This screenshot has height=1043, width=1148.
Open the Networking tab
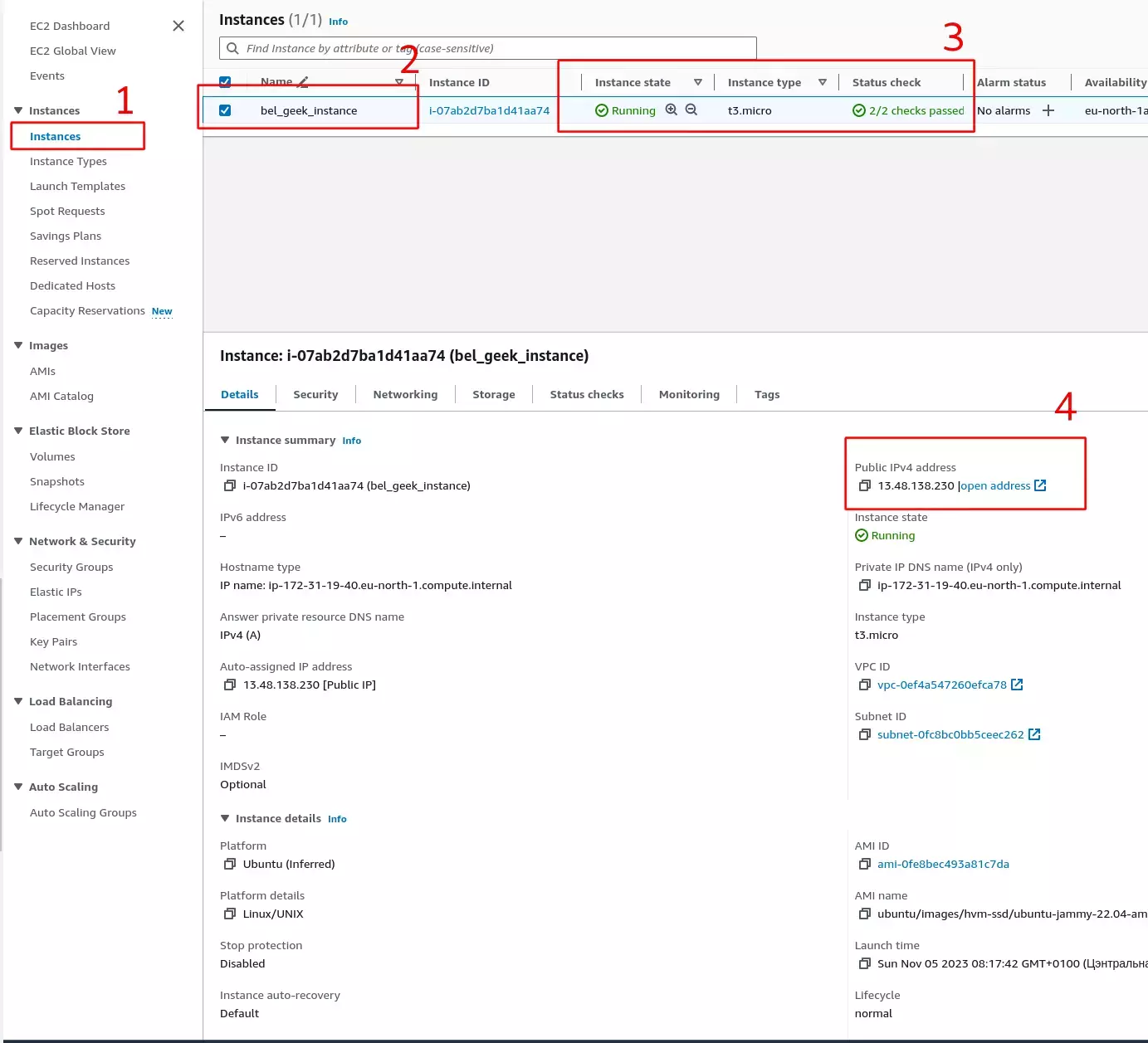point(405,394)
